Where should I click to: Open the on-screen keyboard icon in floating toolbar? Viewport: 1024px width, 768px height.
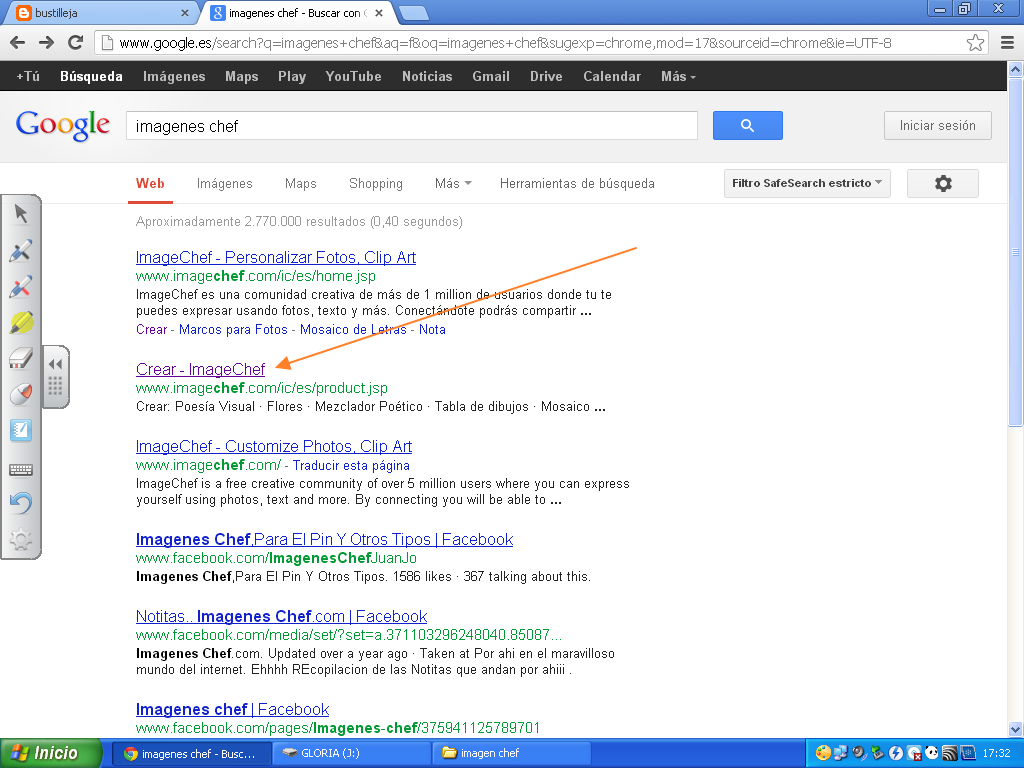click(21, 469)
